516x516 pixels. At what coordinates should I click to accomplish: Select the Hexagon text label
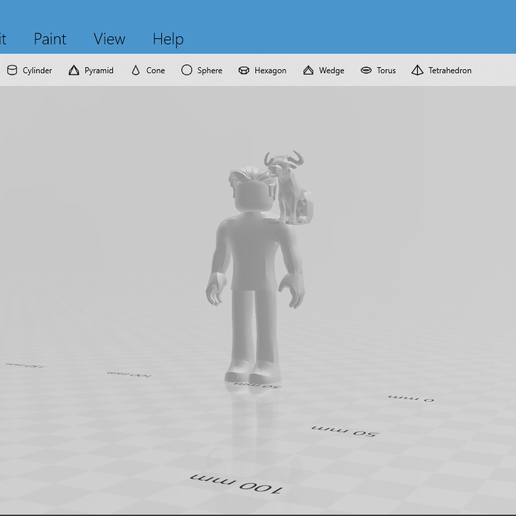click(x=270, y=71)
